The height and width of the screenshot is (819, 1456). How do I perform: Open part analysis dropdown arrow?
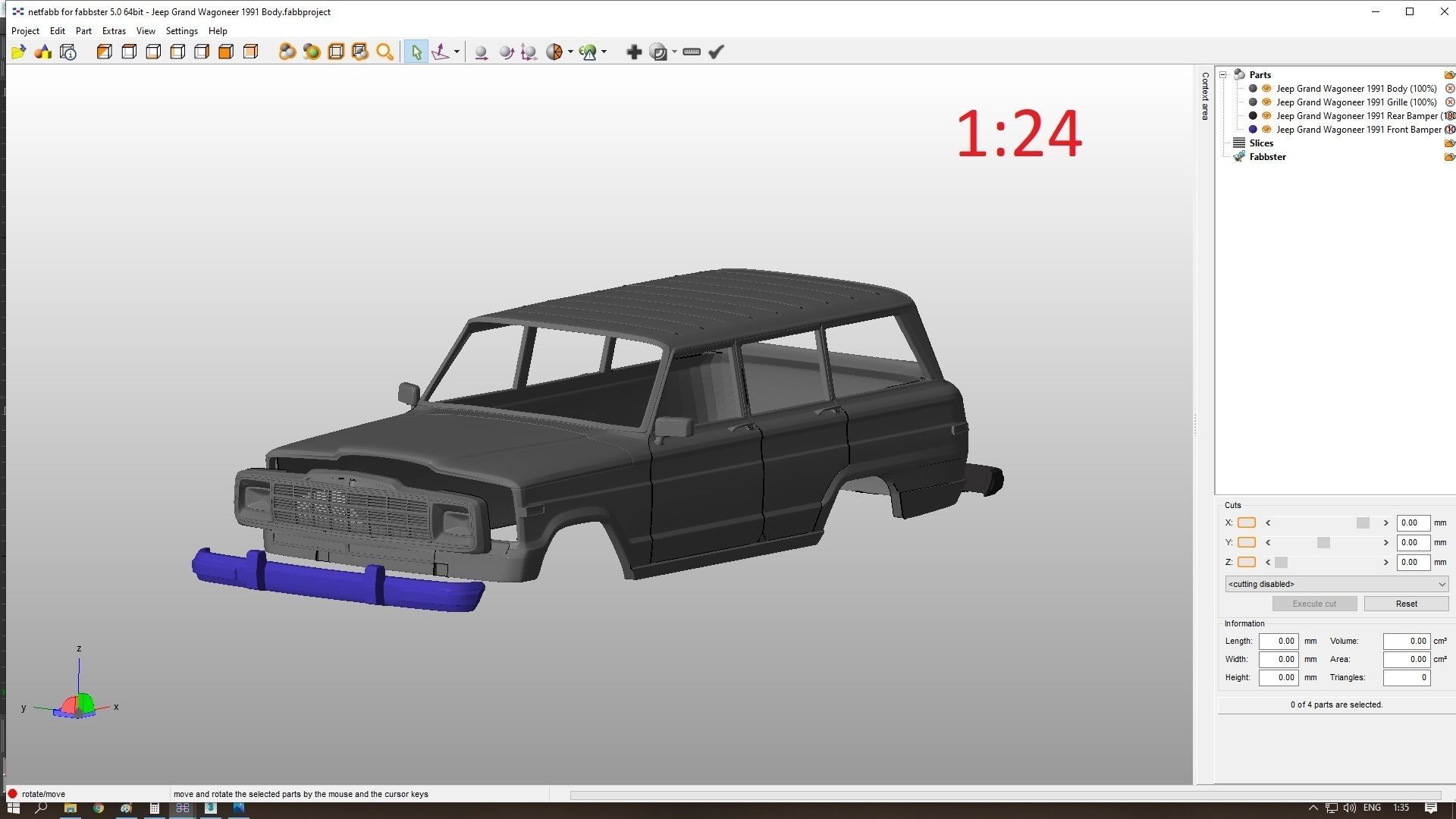604,52
